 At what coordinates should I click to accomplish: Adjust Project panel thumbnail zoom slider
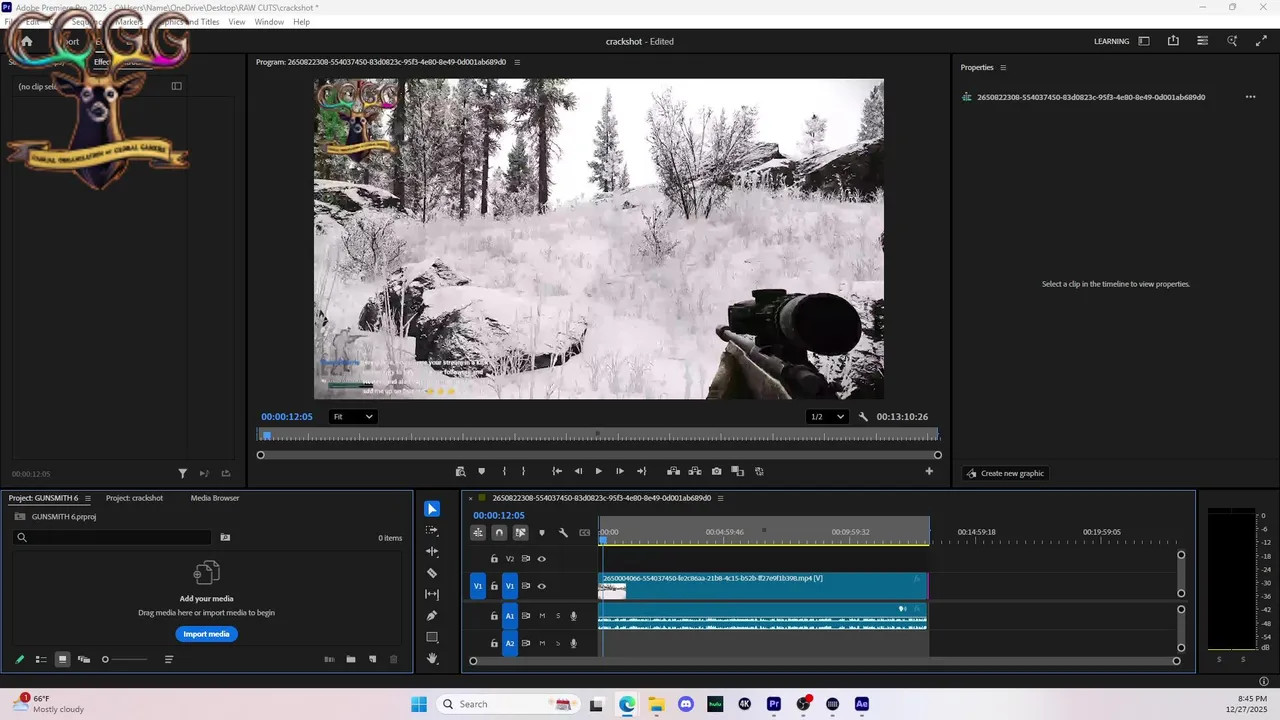tap(124, 659)
